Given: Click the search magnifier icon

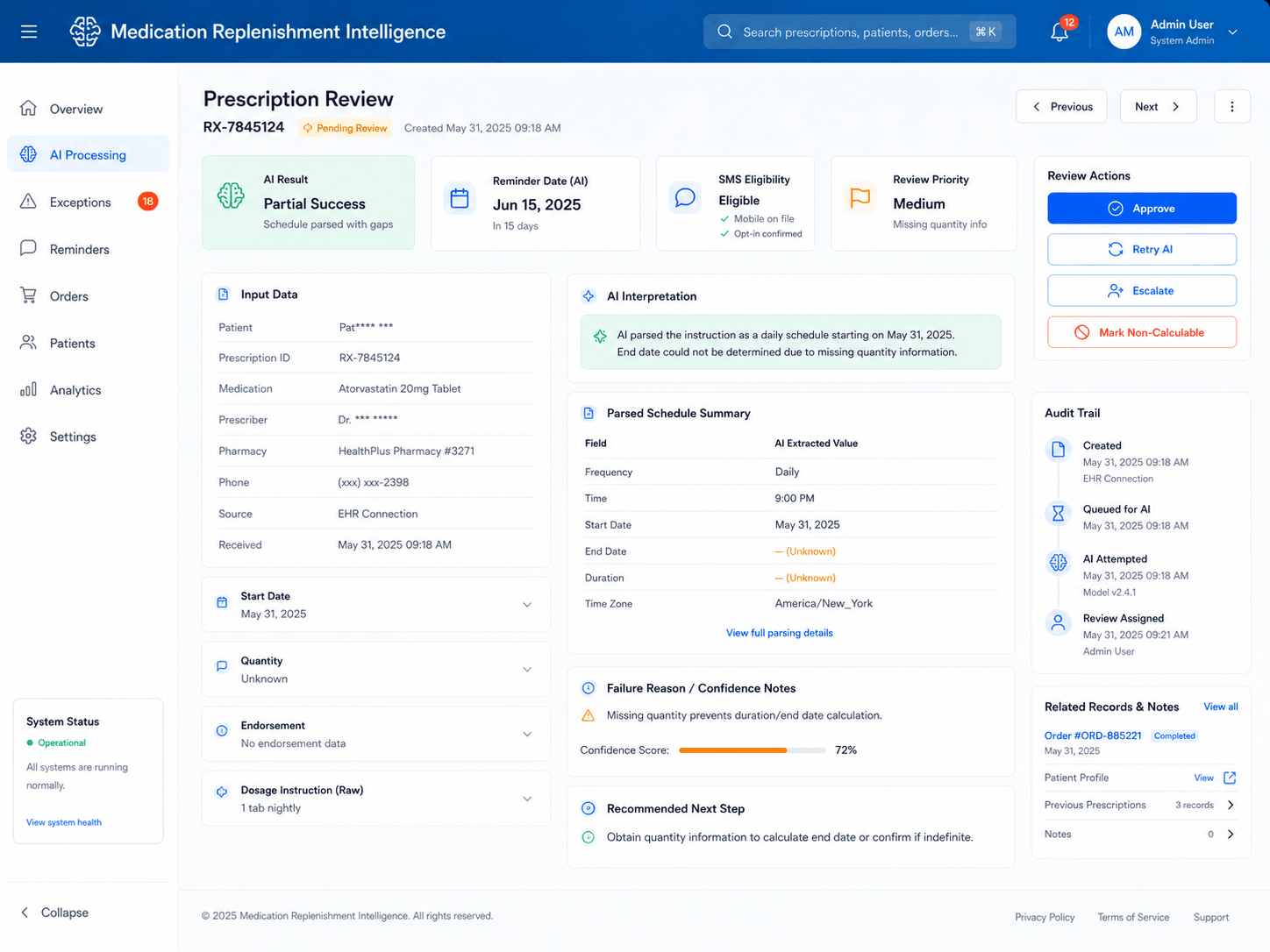Looking at the screenshot, I should [724, 32].
